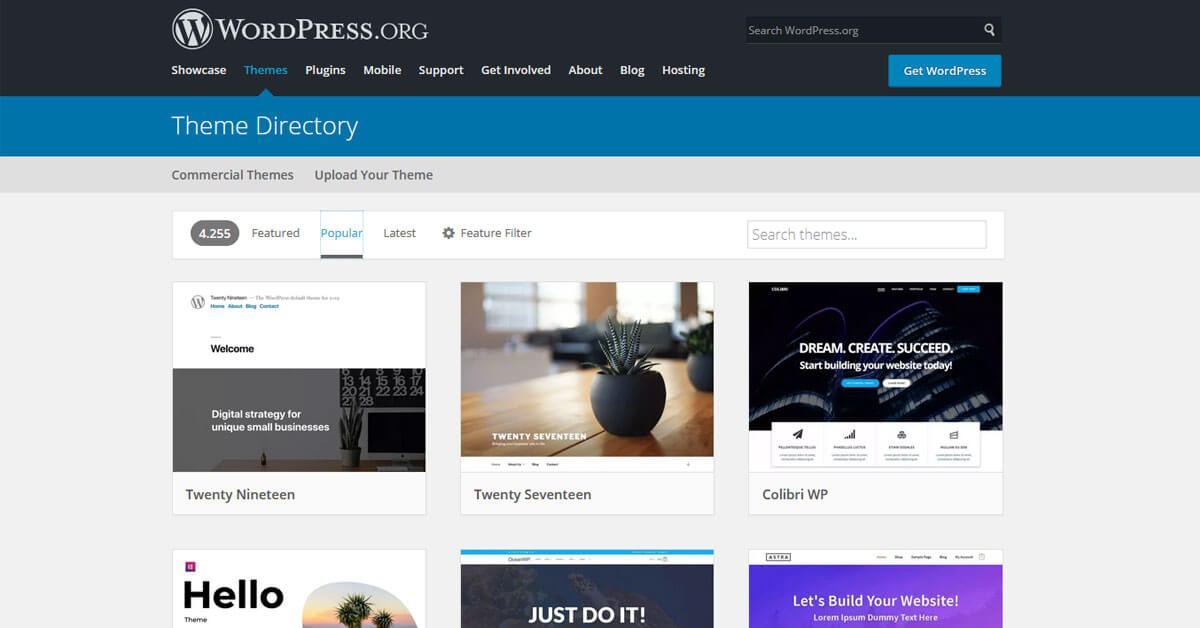Click the magnifier search icon in header
Screen dimensions: 1200x628
989,30
